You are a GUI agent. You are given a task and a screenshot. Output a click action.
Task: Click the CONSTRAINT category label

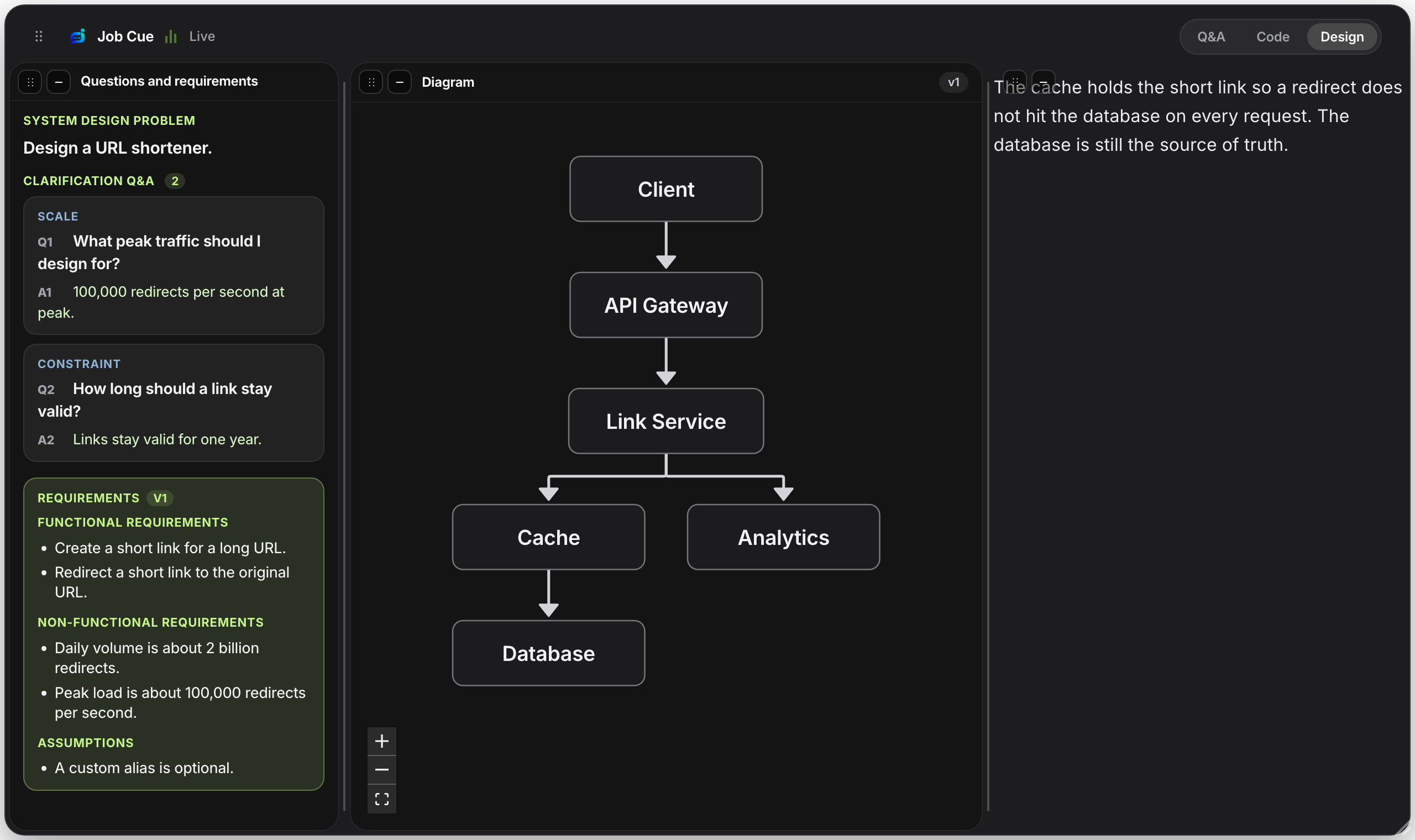(79, 365)
